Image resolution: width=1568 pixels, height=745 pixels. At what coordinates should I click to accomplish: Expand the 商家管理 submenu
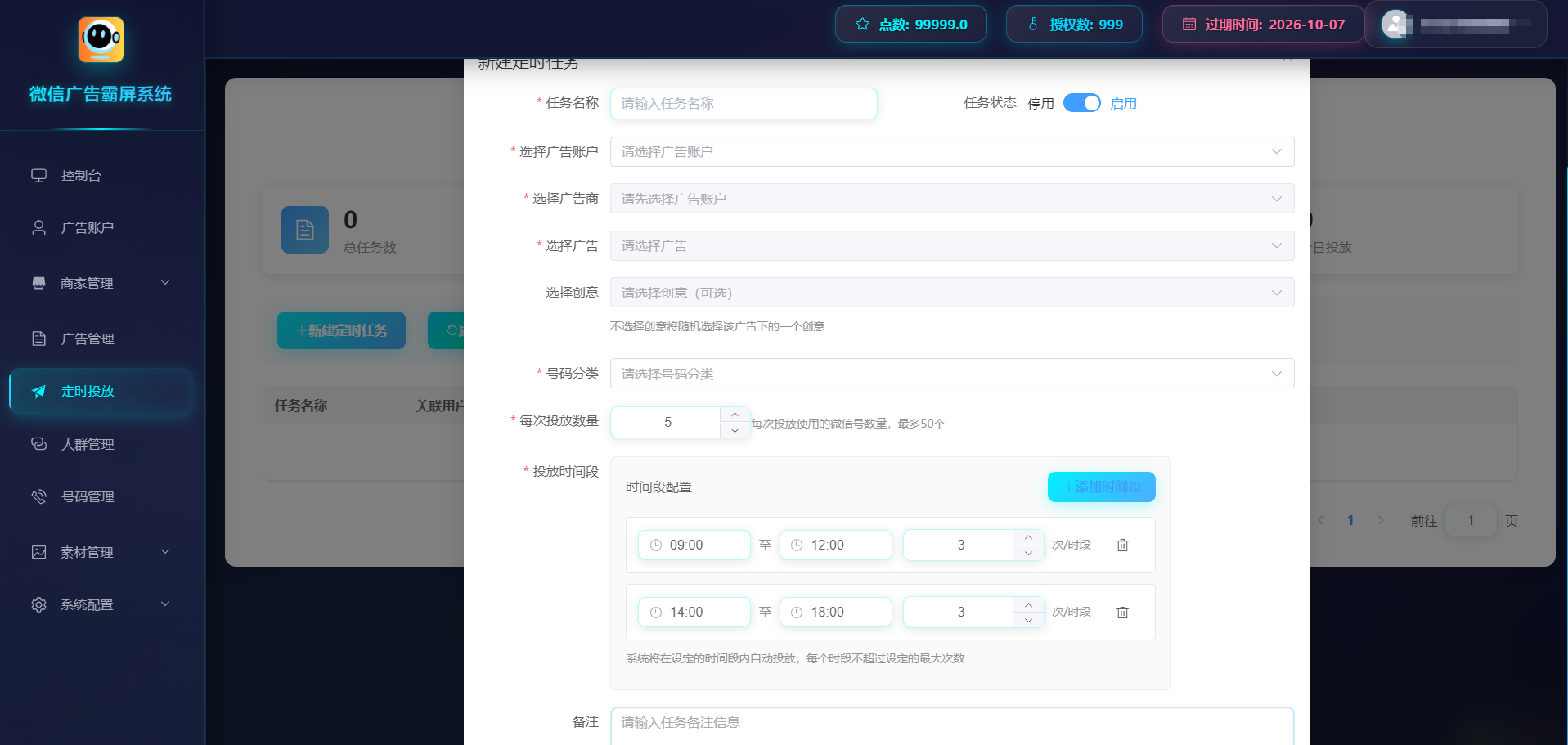165,283
